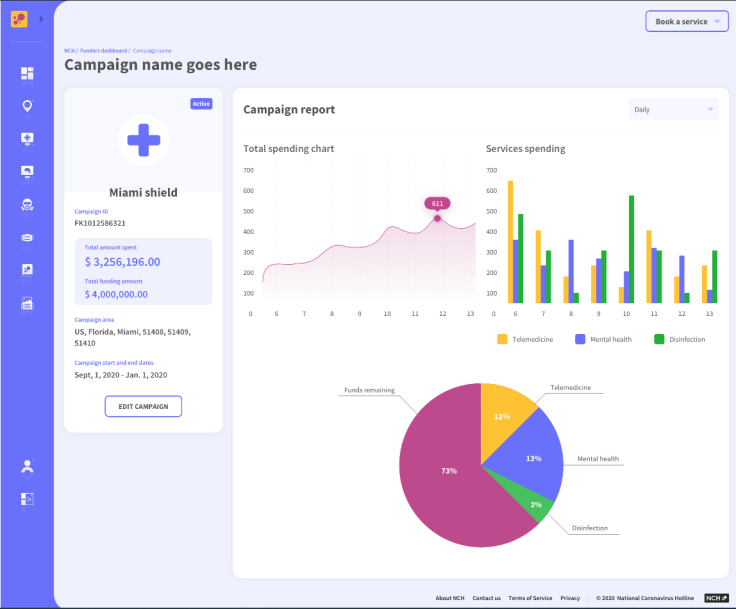The image size is (736, 609).
Task: Click the 611 data point marker
Action: click(x=437, y=218)
